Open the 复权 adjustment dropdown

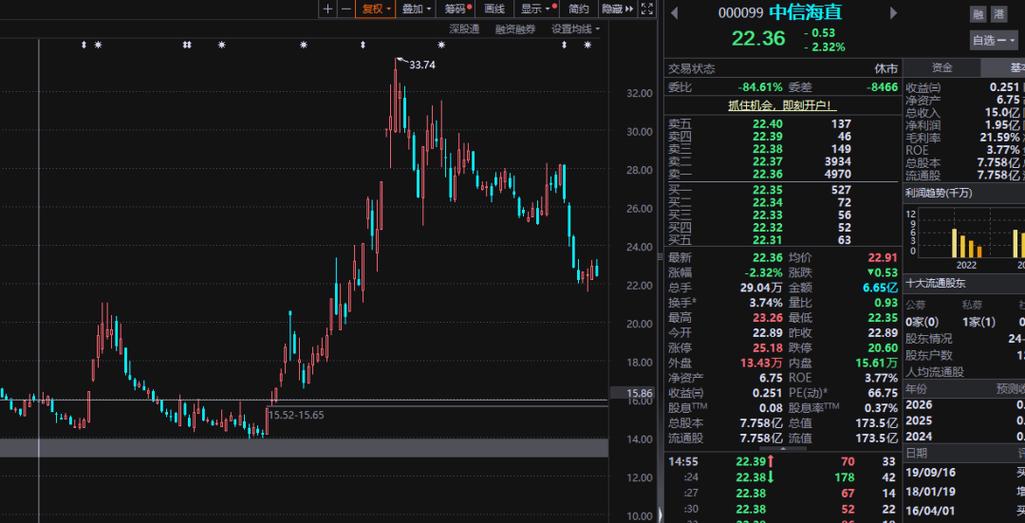(376, 9)
